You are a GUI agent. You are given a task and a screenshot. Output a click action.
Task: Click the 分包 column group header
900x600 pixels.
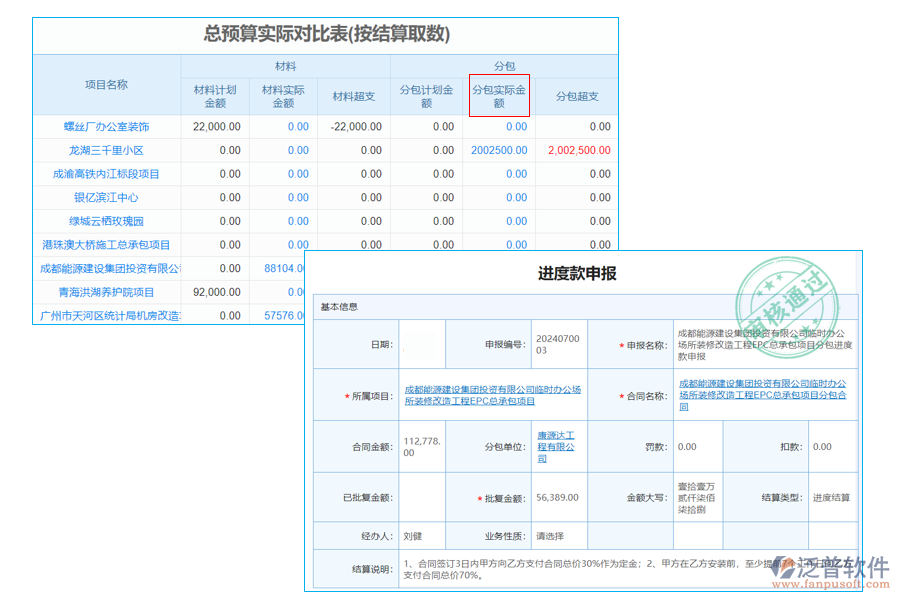(498, 64)
